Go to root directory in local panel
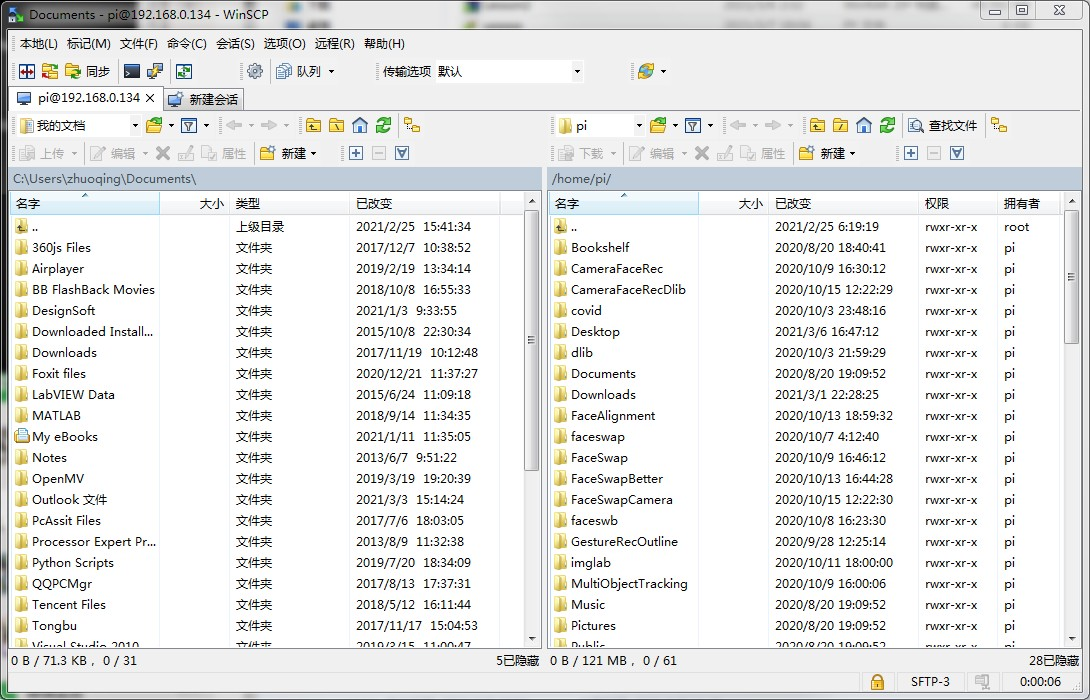This screenshot has height=700, width=1090. [336, 126]
